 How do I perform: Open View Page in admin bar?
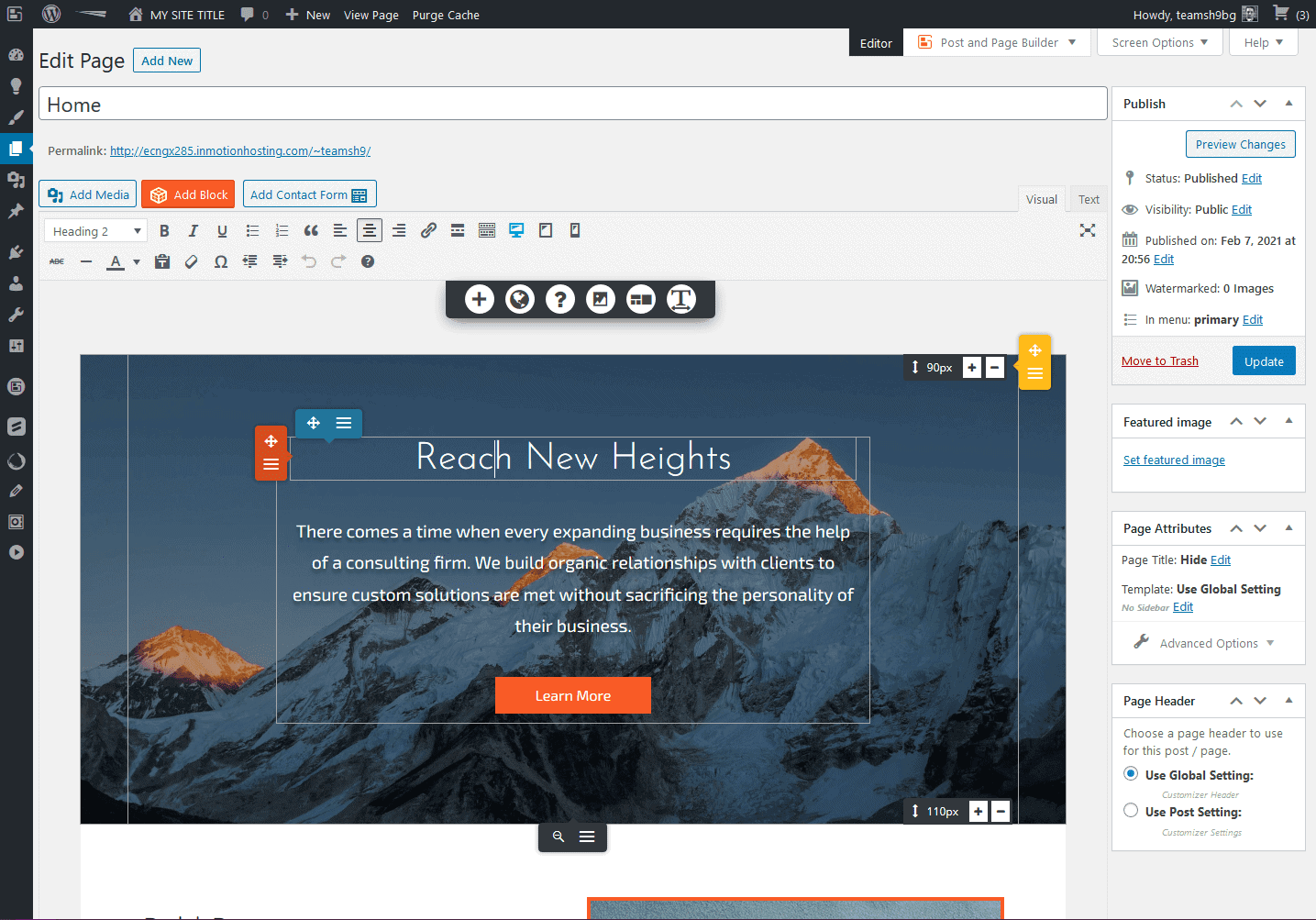coord(371,15)
